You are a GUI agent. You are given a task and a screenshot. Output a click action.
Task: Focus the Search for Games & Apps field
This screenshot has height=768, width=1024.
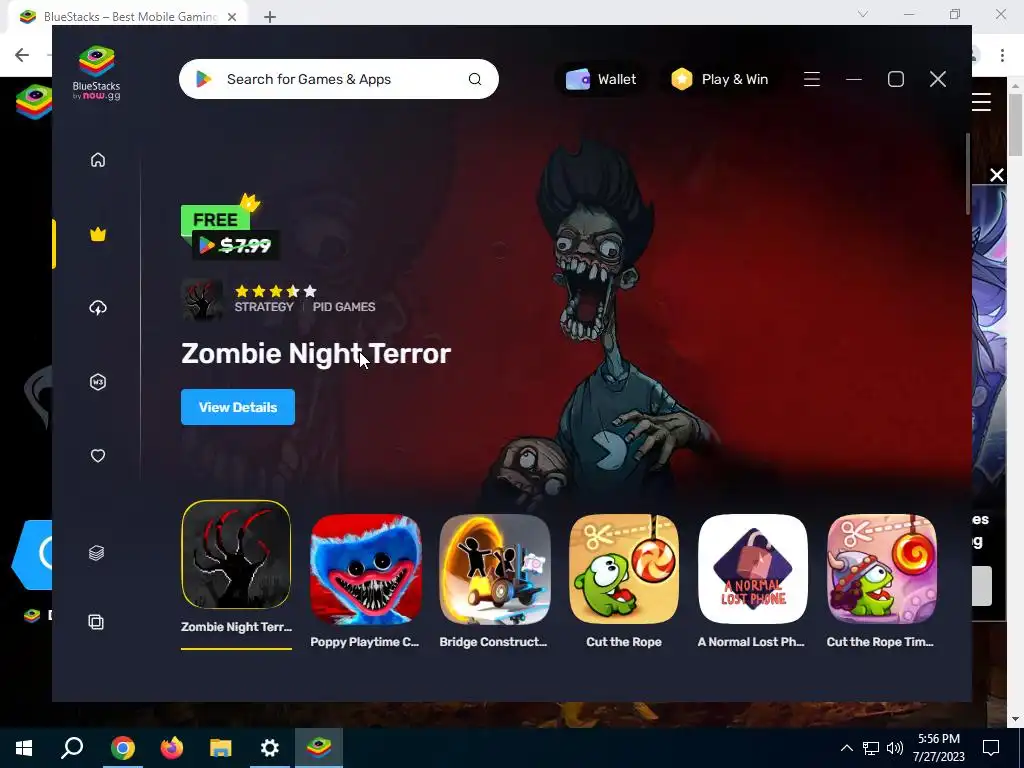[x=339, y=79]
